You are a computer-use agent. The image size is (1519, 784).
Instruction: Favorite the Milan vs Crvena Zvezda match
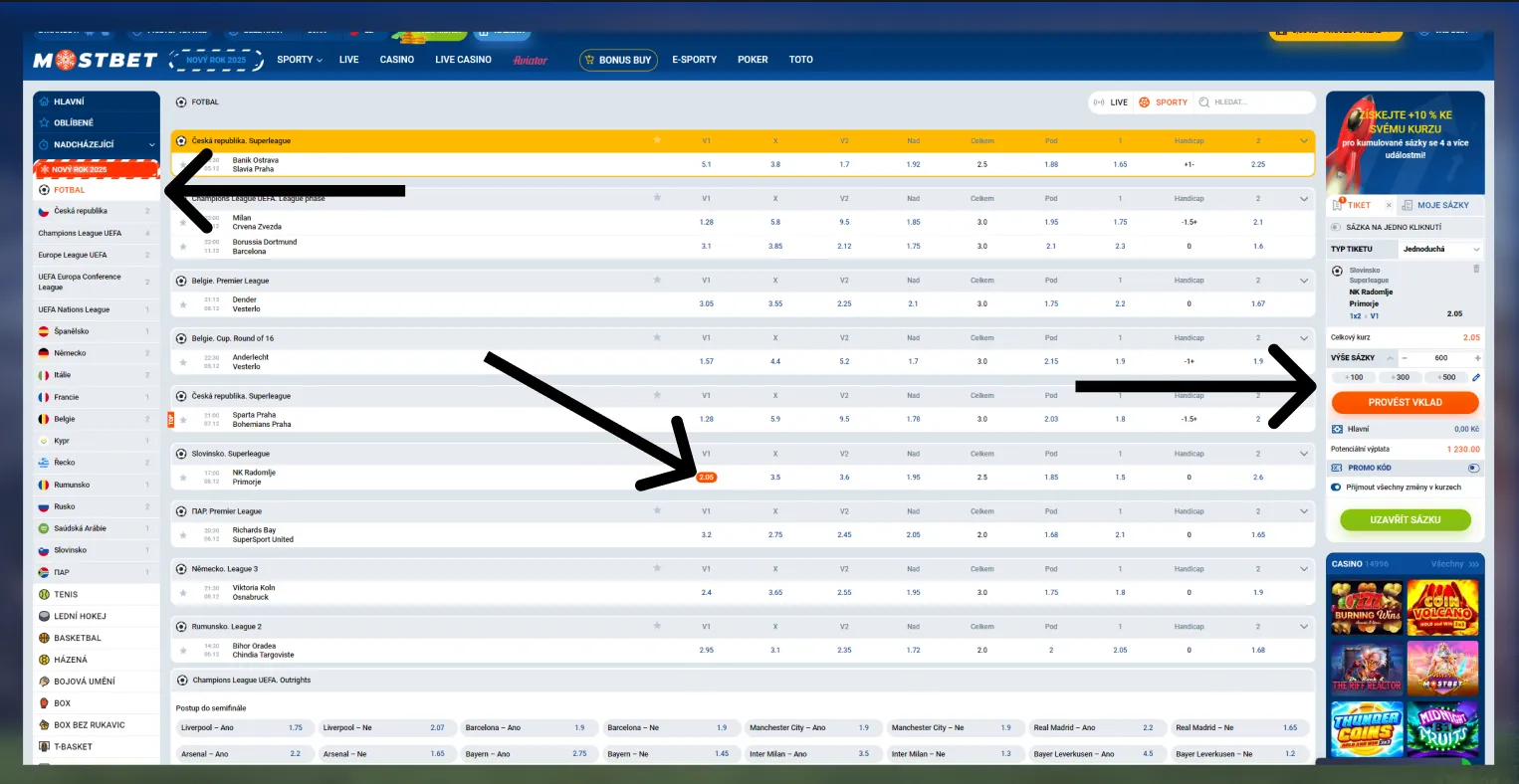(183, 222)
